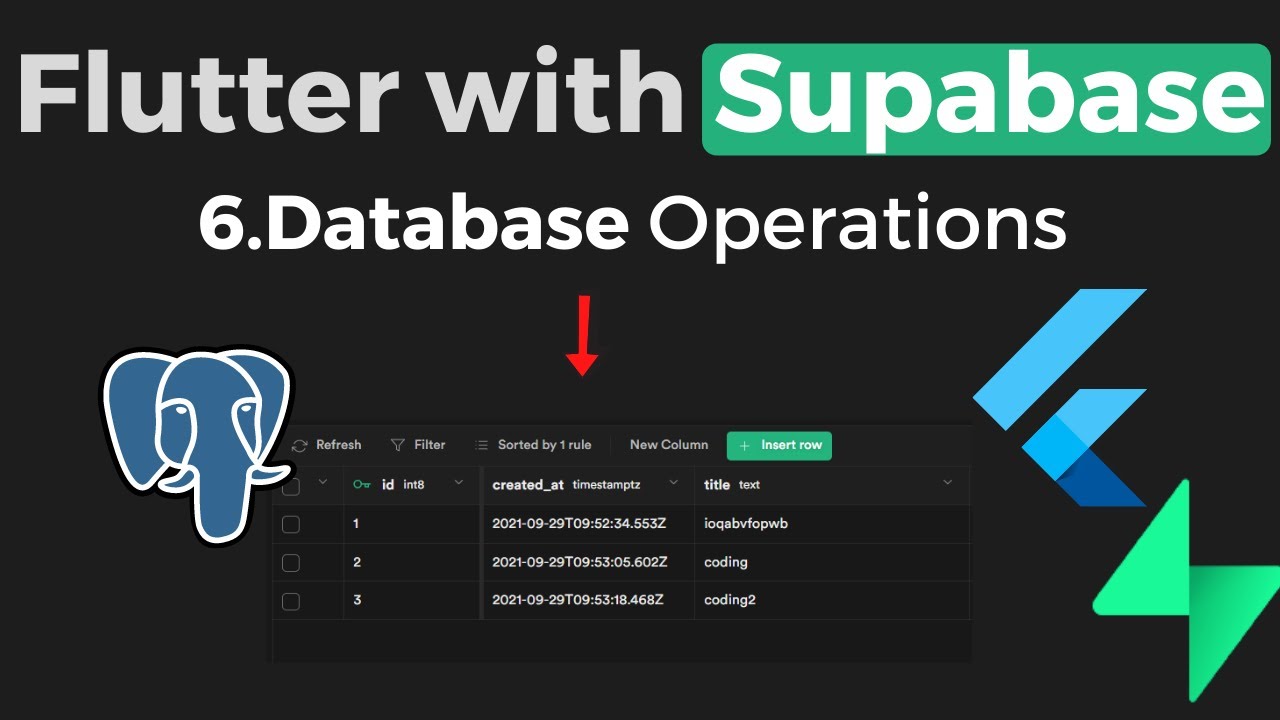Image resolution: width=1280 pixels, height=720 pixels.
Task: Click the id column header label
Action: click(x=388, y=484)
